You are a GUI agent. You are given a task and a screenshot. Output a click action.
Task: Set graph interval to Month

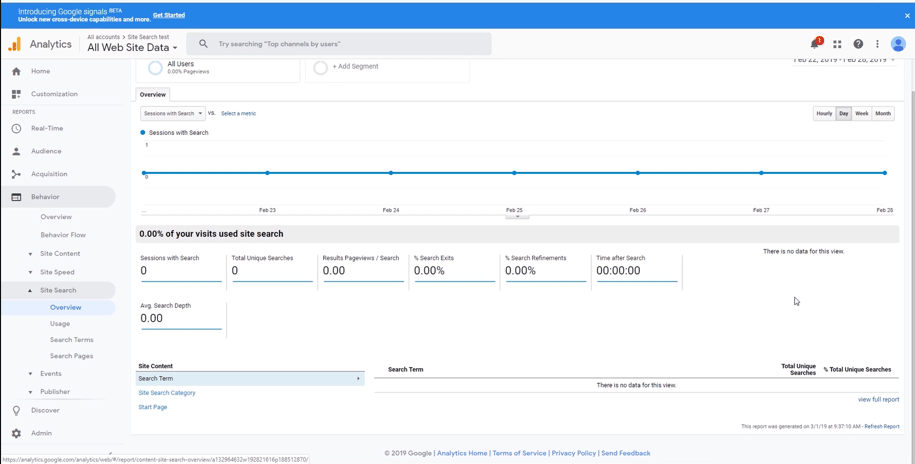pos(883,114)
